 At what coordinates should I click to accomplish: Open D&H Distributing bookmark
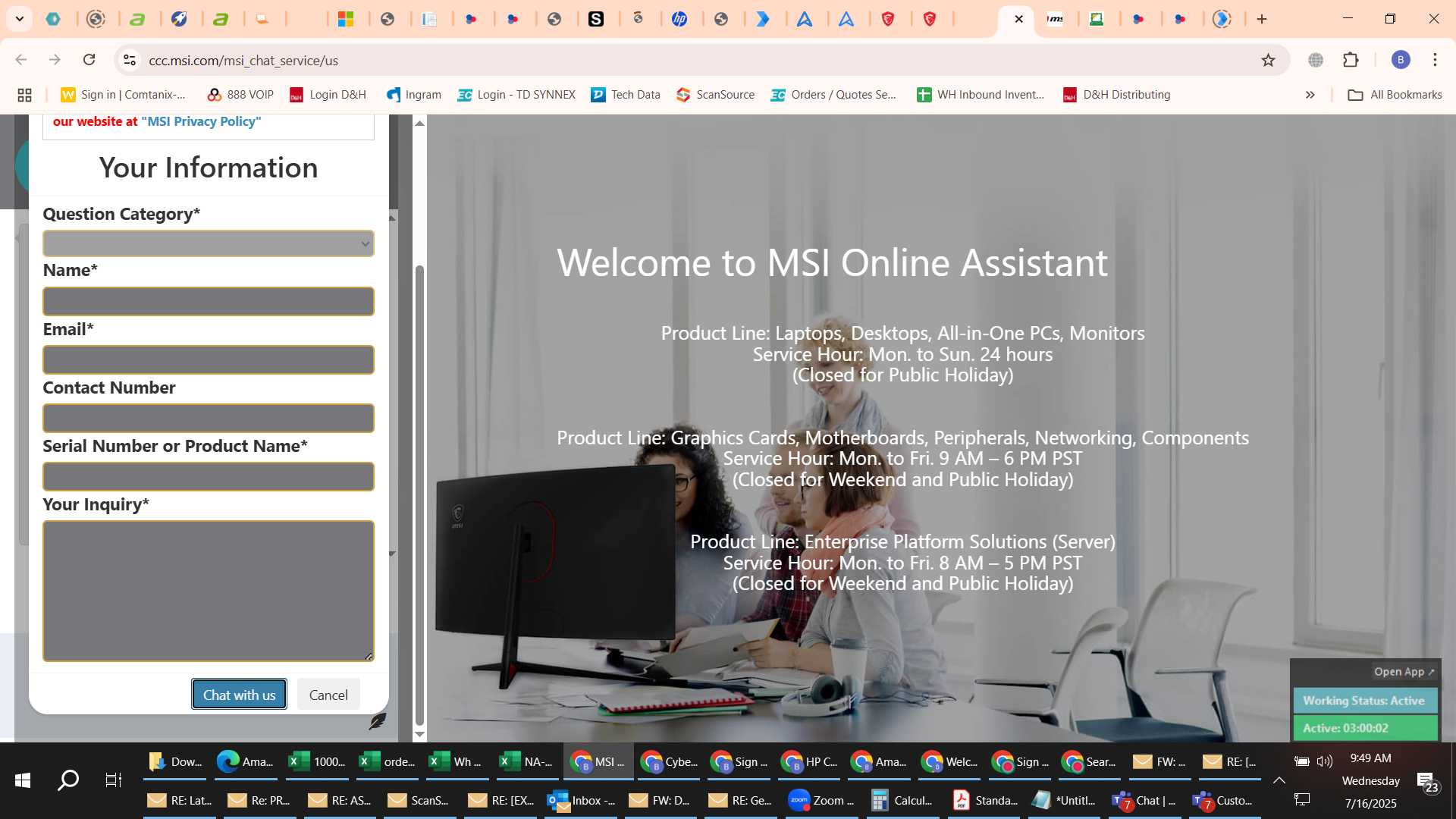pos(1117,95)
